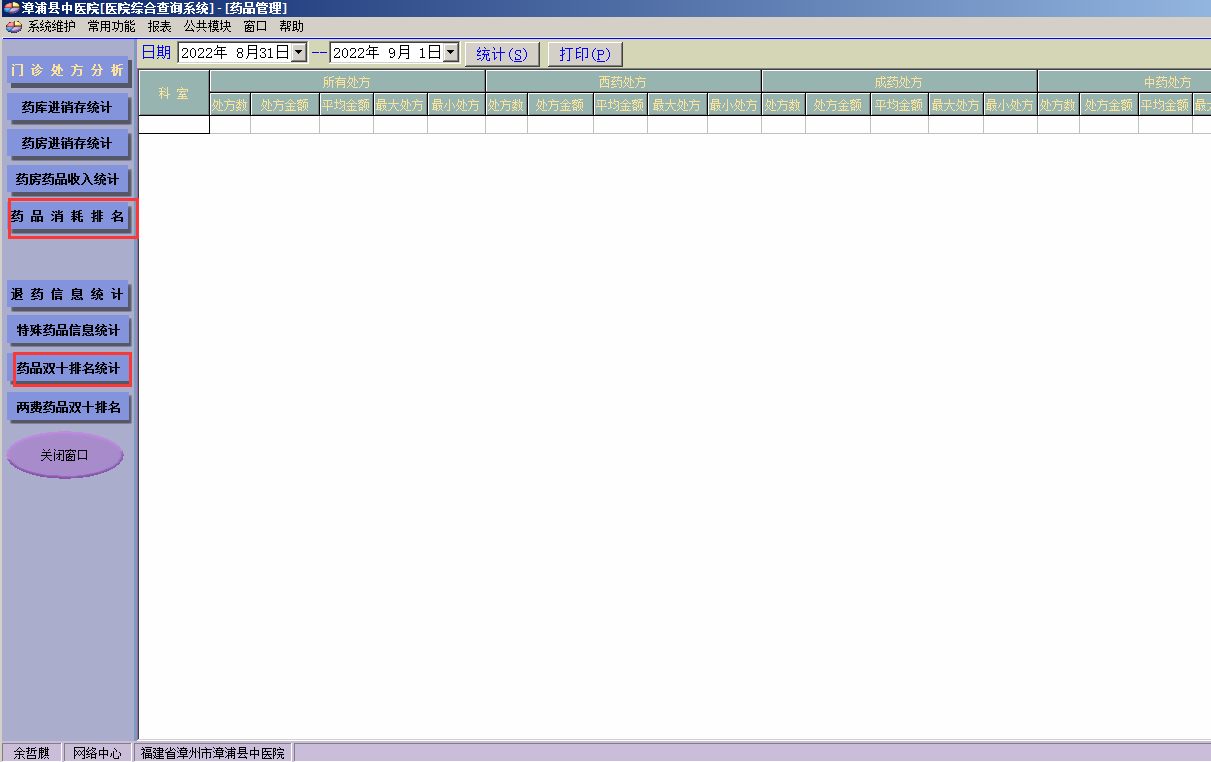Expand the start date calendar dropdown arrow

298,53
